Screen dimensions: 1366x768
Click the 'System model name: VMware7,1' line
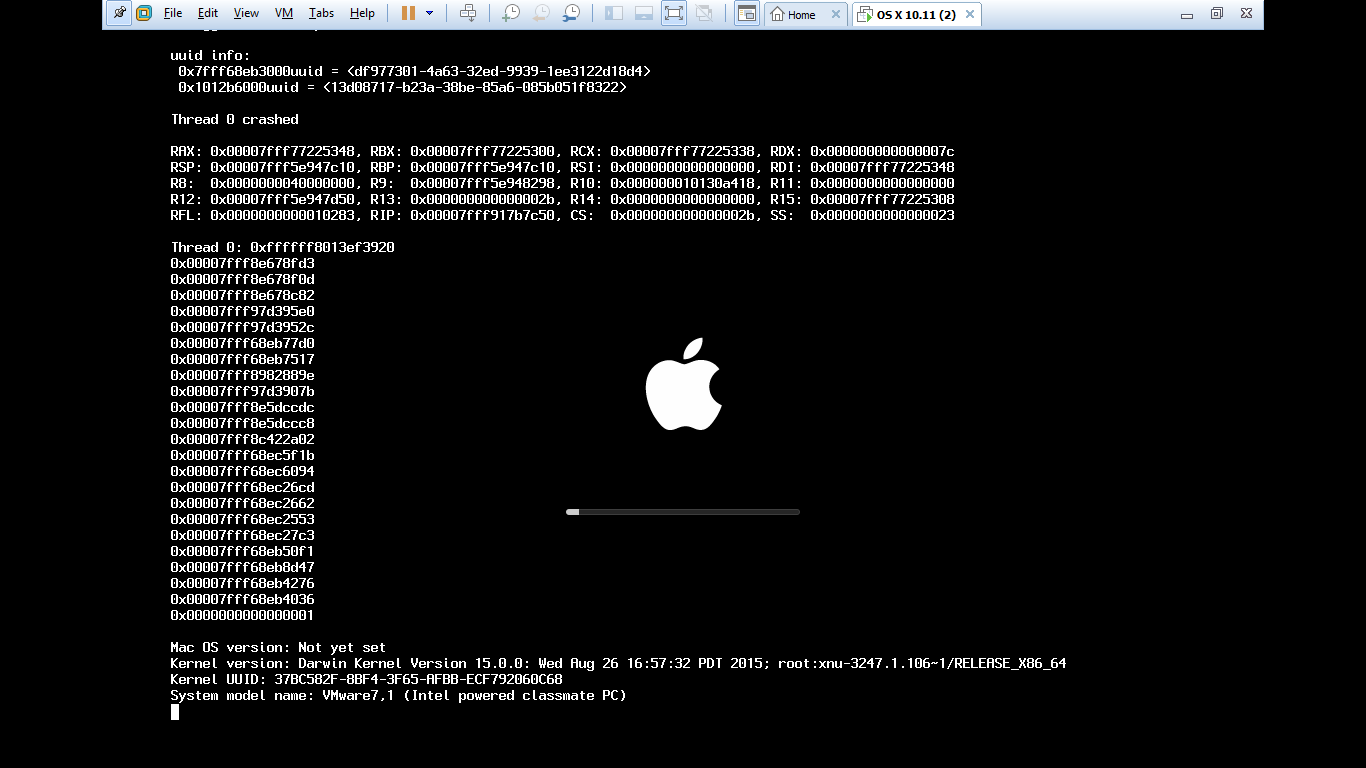pos(398,695)
